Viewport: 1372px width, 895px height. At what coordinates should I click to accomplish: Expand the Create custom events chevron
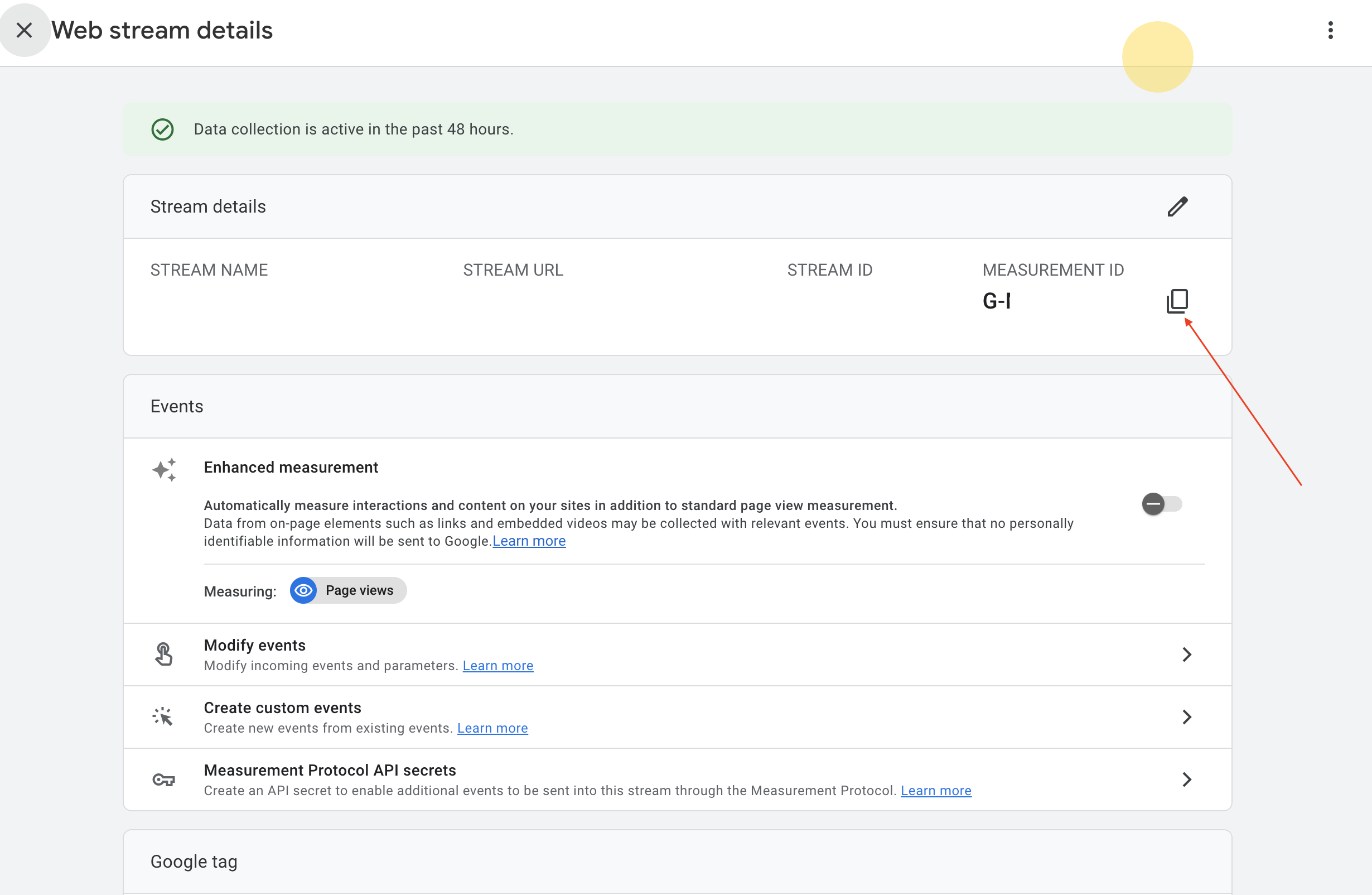click(x=1186, y=717)
